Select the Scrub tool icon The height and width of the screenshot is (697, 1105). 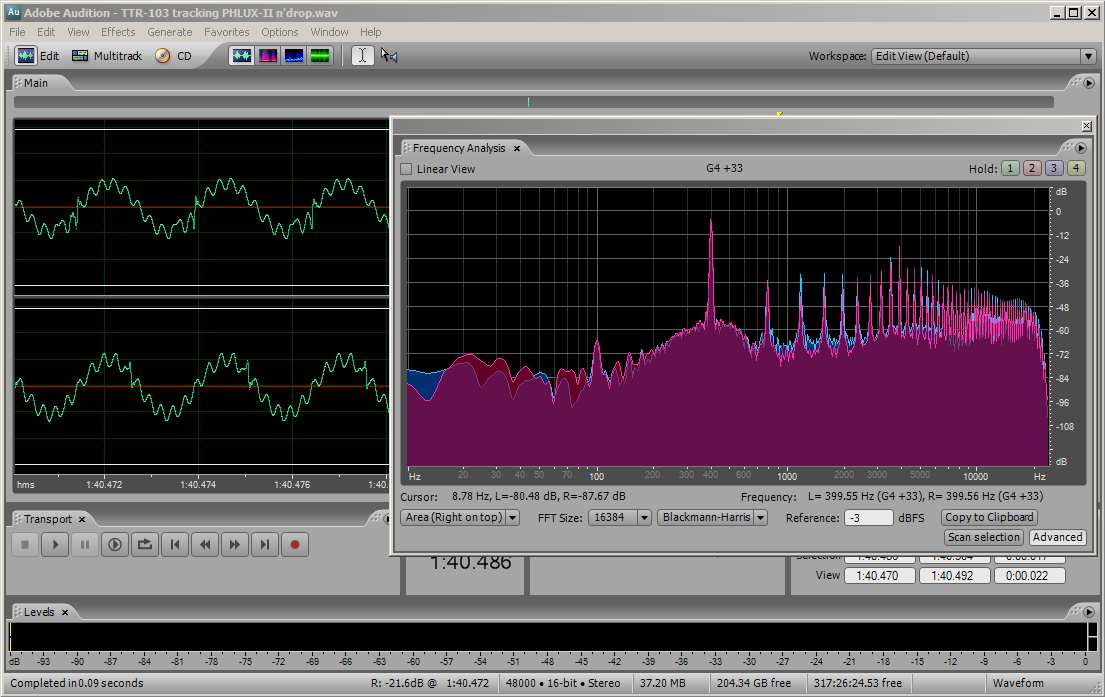(389, 56)
